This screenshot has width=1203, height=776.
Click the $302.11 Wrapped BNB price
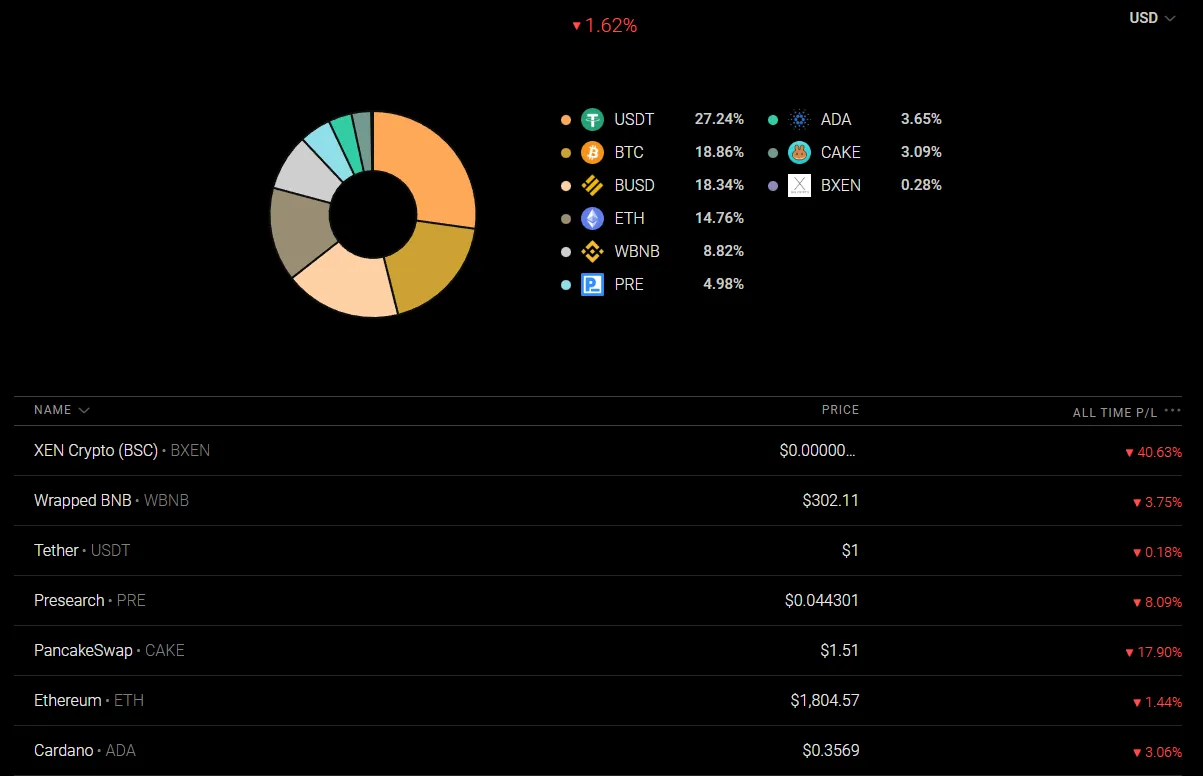(830, 501)
